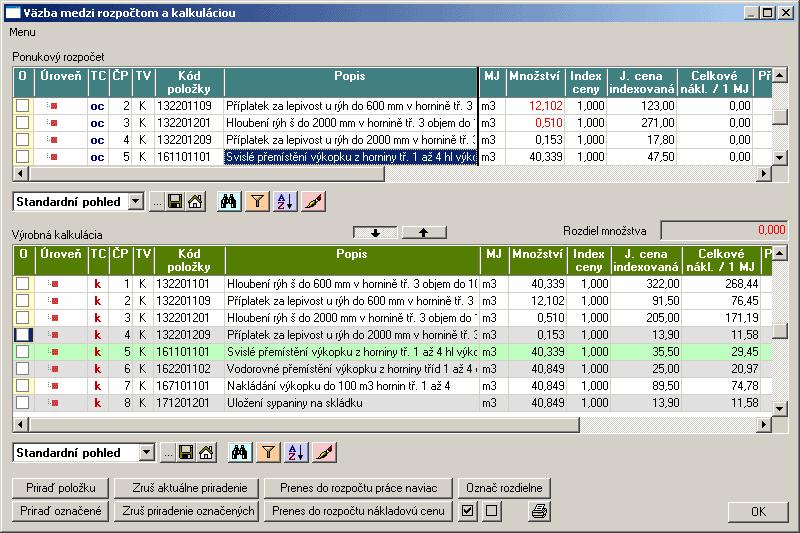This screenshot has width=800, height=533.
Task: Click Kód položky header in upper table
Action: [x=189, y=82]
